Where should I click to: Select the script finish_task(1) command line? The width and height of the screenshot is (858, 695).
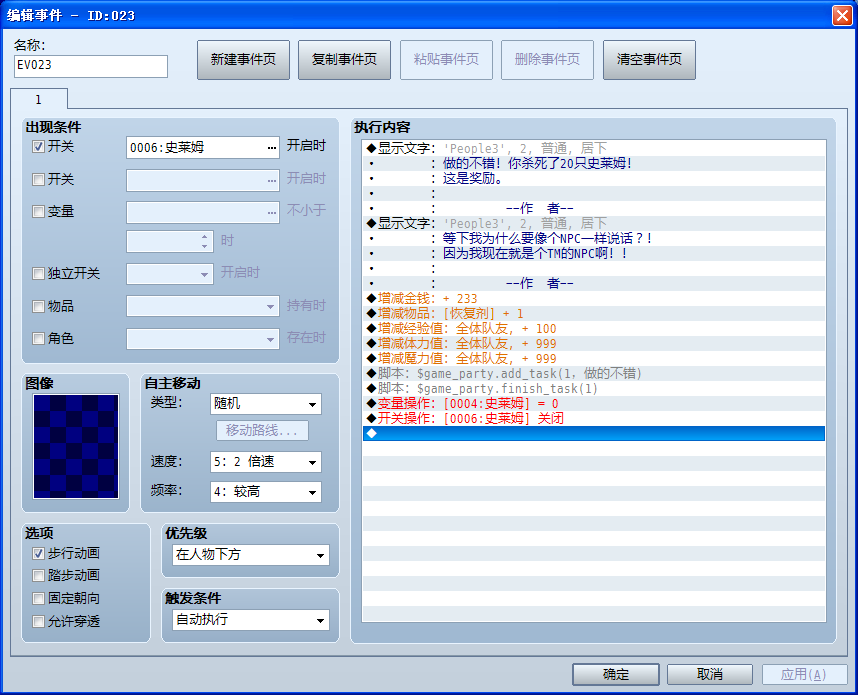594,389
